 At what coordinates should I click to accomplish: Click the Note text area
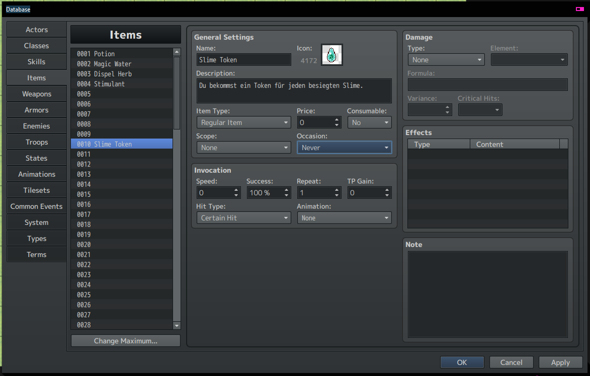pyautogui.click(x=488, y=294)
